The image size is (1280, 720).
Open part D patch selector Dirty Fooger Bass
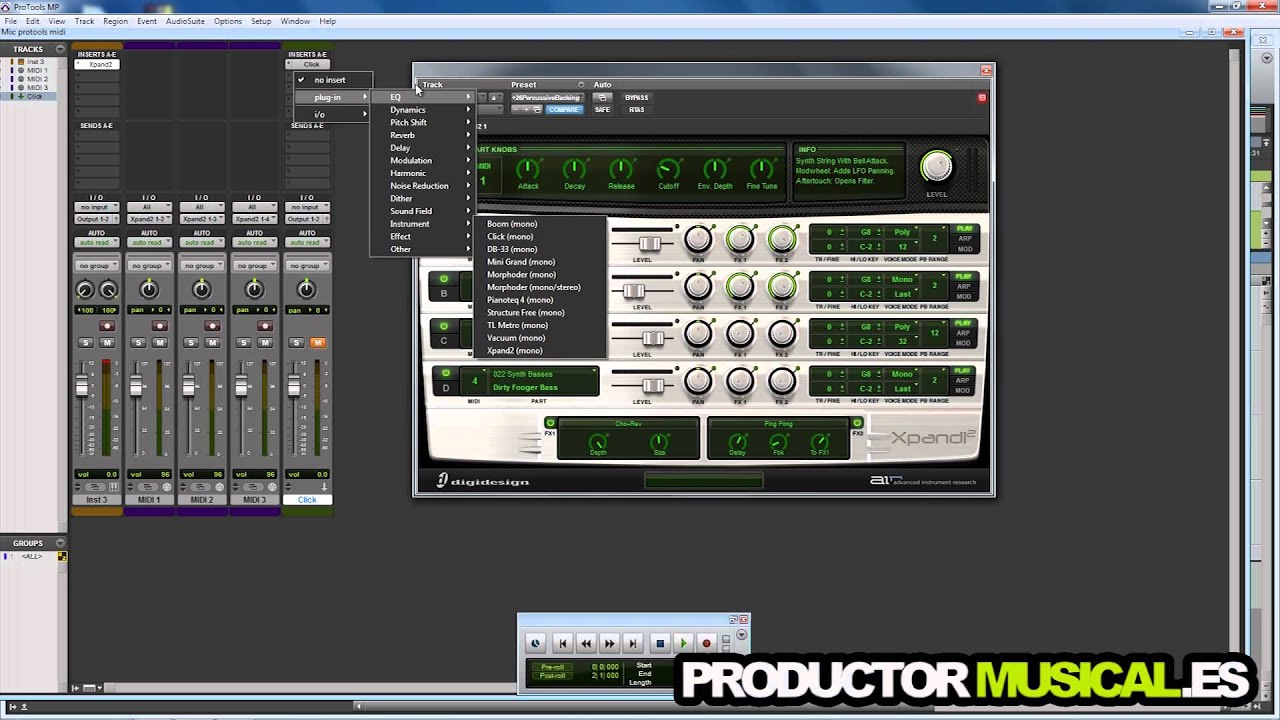[539, 387]
